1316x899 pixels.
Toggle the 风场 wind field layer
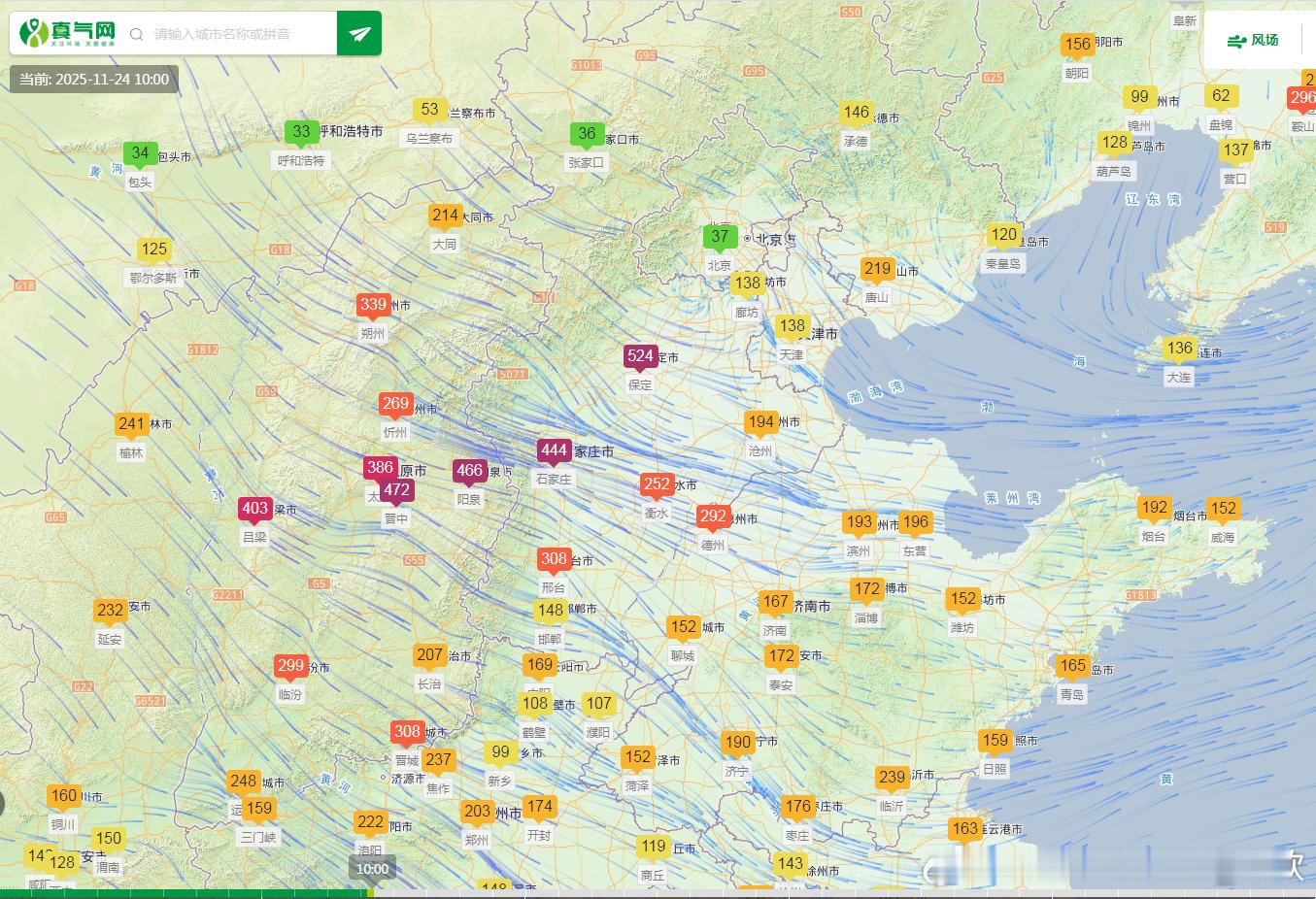tap(1253, 40)
